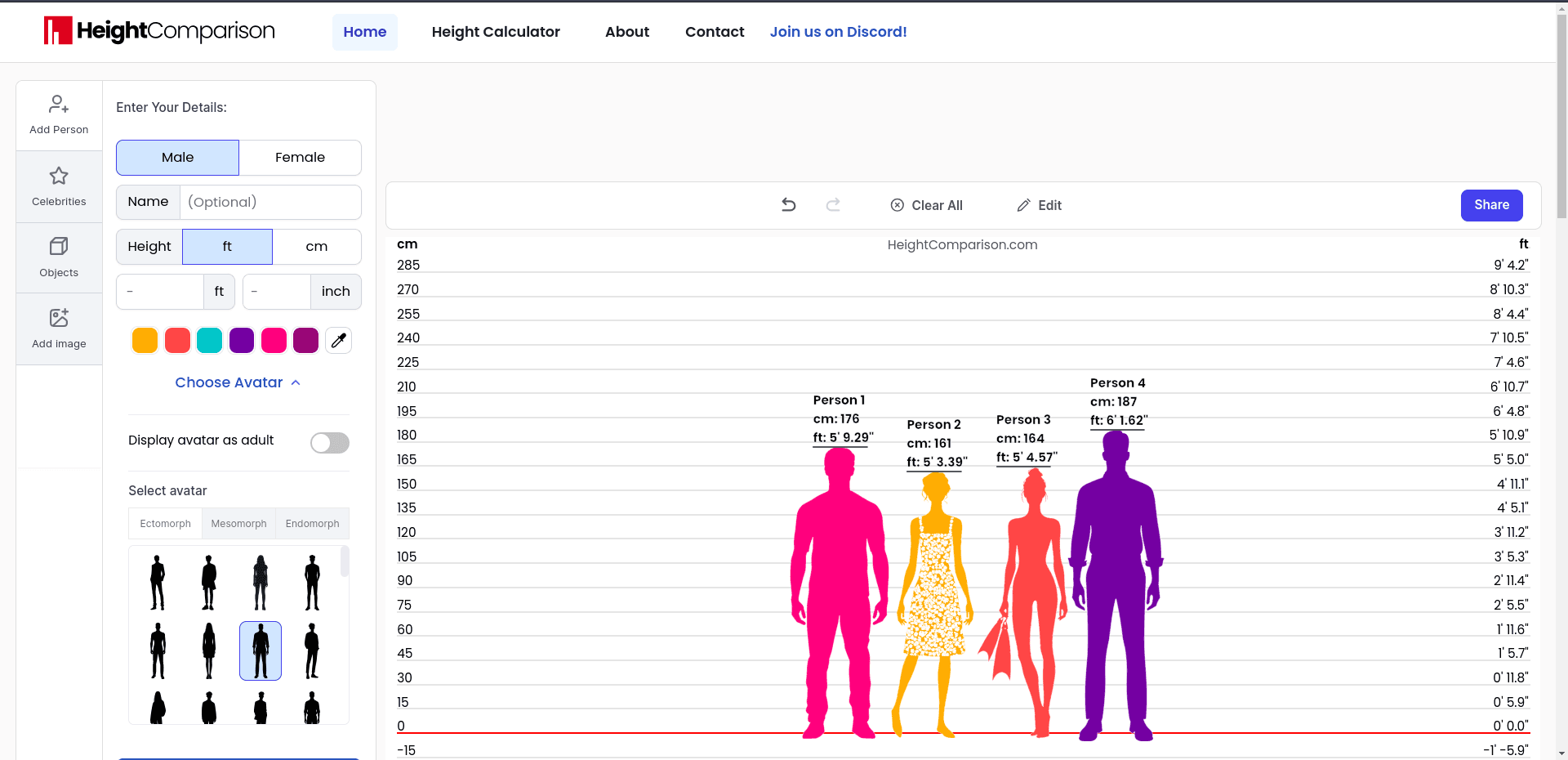
Task: Switch to the Endomorph avatar tab
Action: point(311,523)
